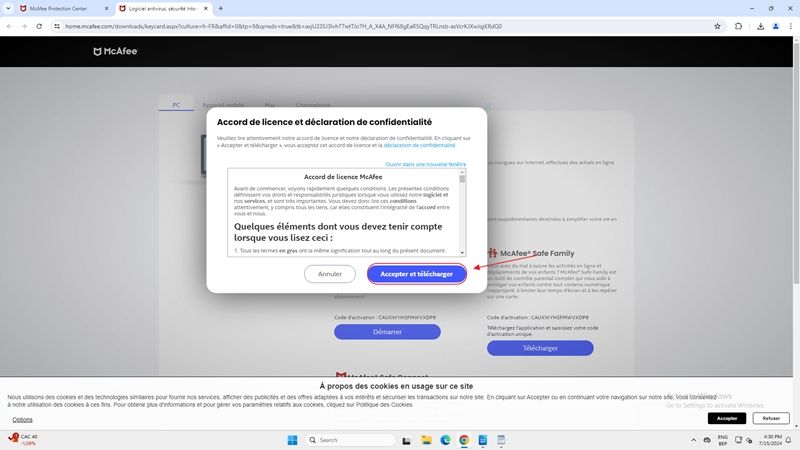
Task: Open Microsoft Edge from taskbar
Action: (445, 440)
